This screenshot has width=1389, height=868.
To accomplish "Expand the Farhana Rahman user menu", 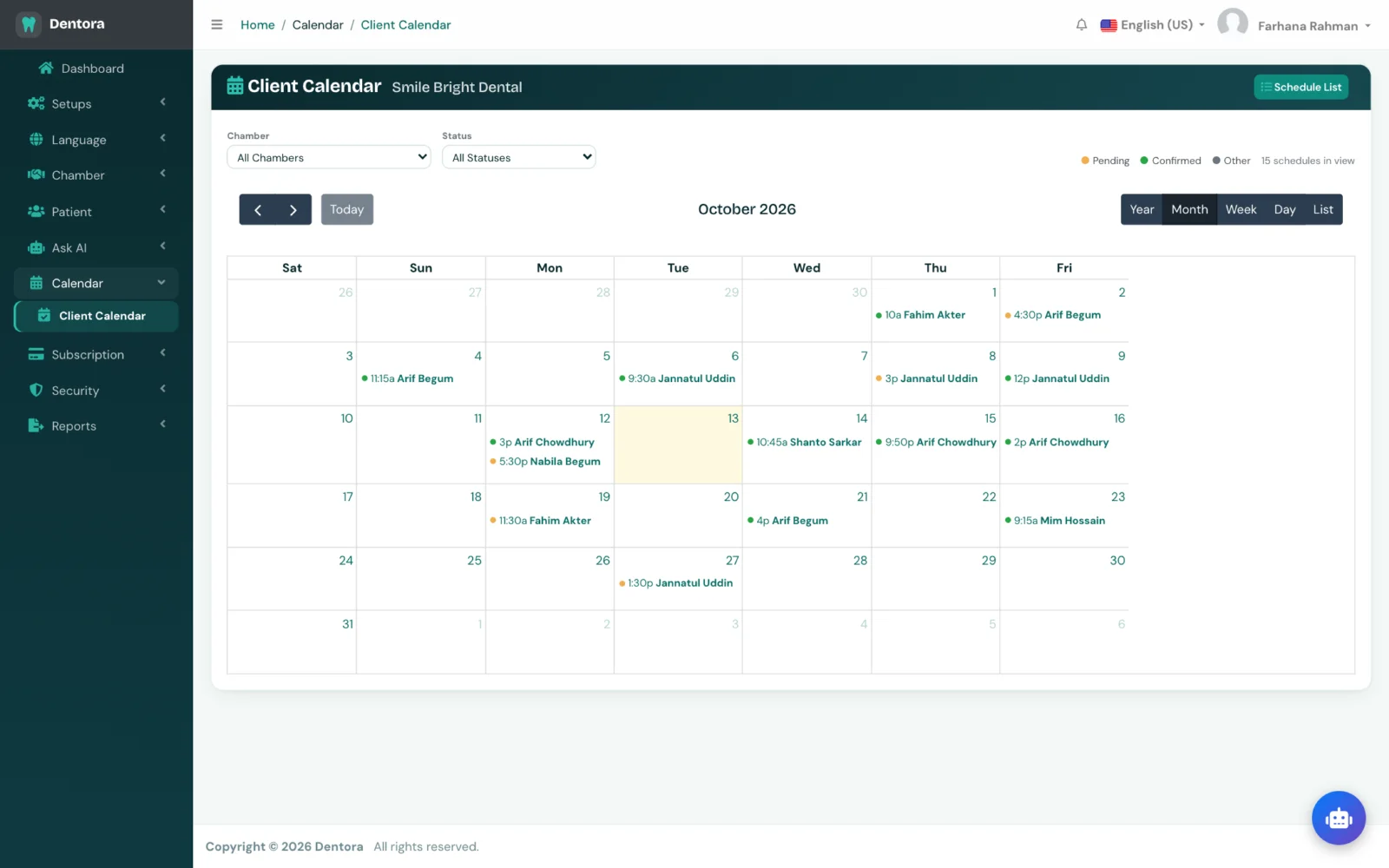I will point(1314,26).
